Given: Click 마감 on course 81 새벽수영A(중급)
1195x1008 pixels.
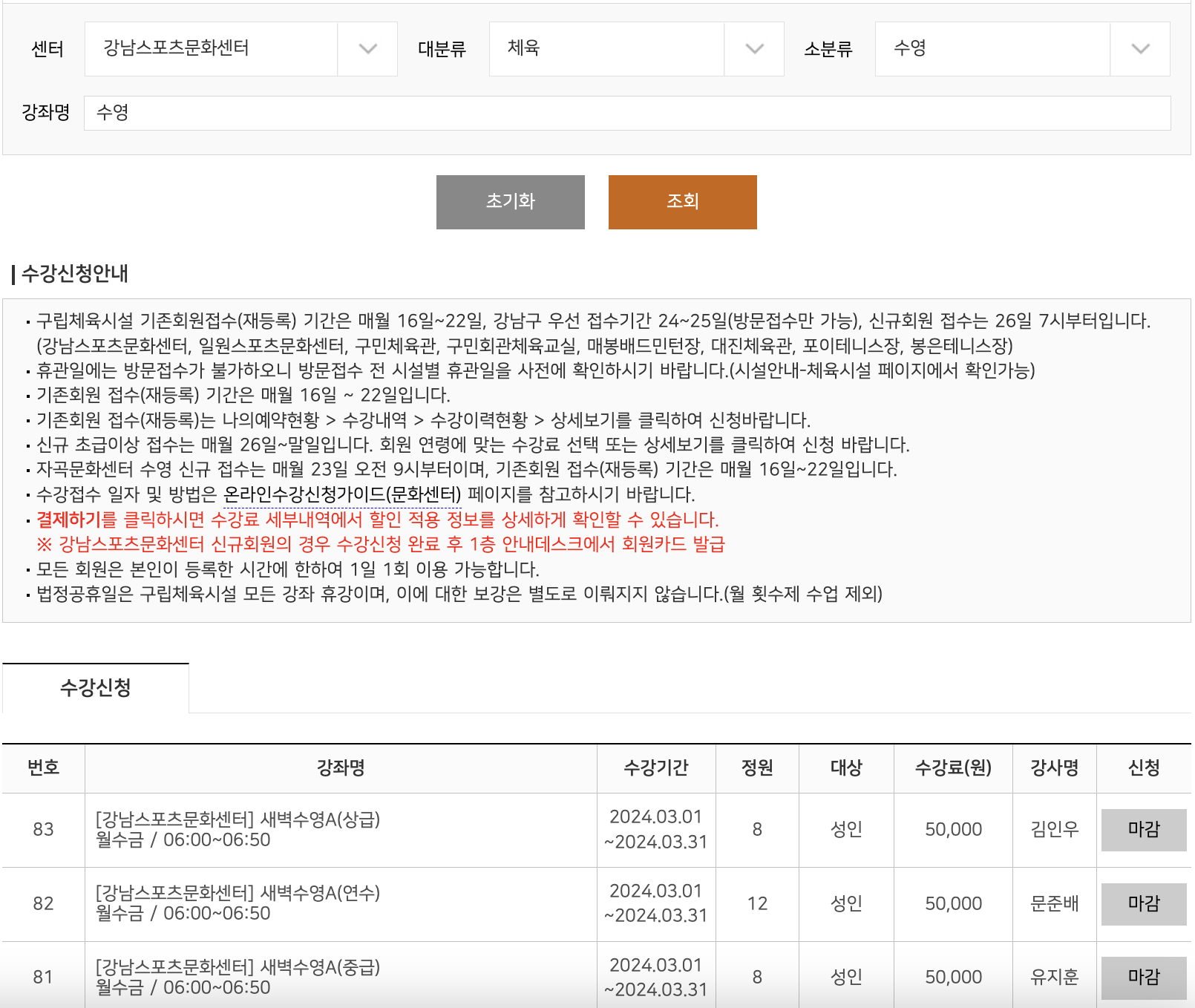Looking at the screenshot, I should 1143,977.
